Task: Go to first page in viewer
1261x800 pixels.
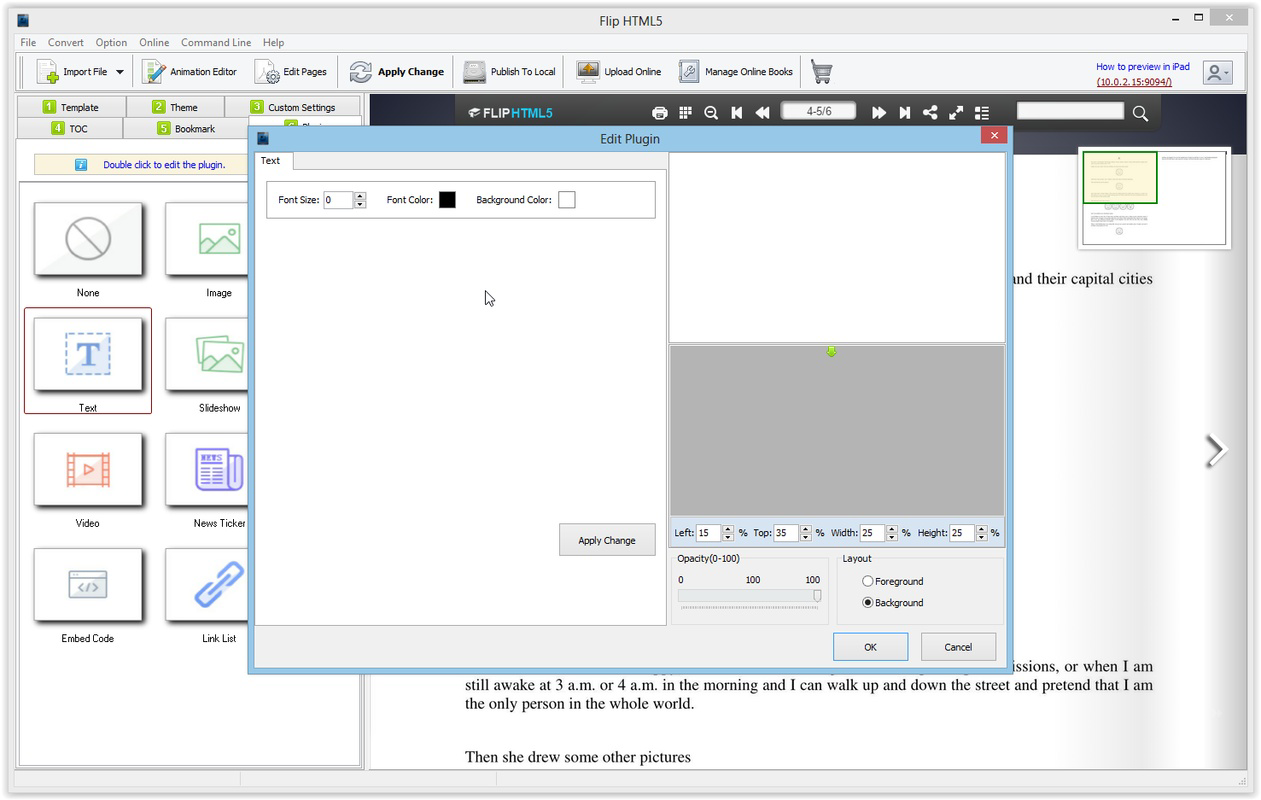Action: [x=737, y=113]
